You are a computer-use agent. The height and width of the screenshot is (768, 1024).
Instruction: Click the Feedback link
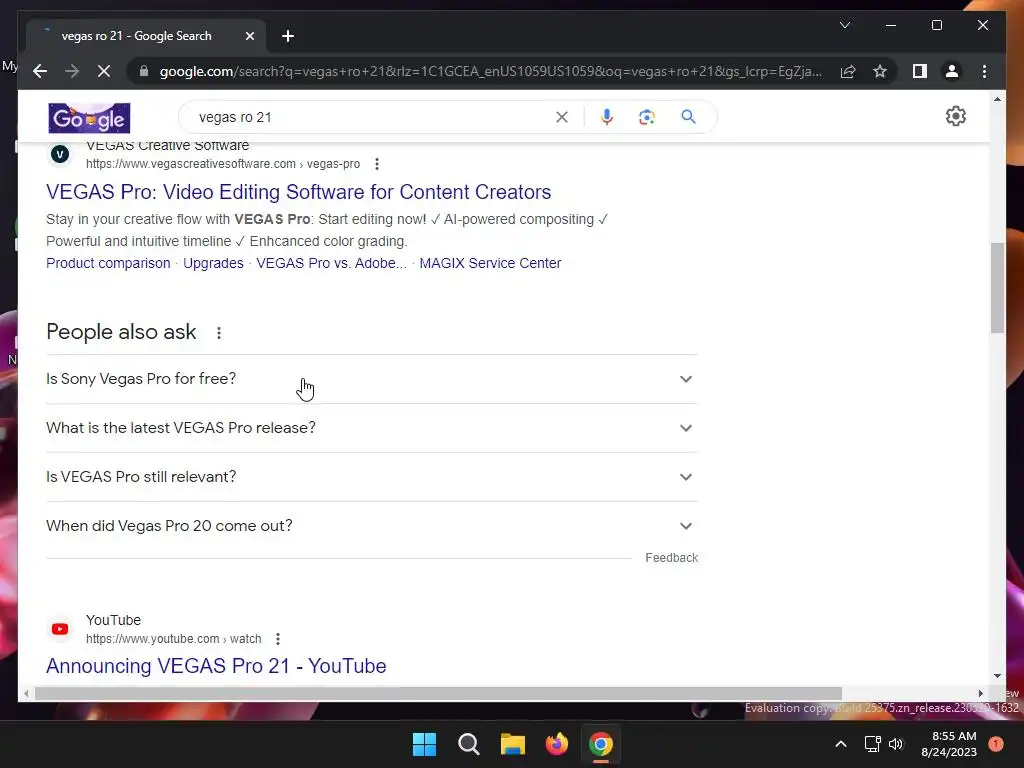671,558
